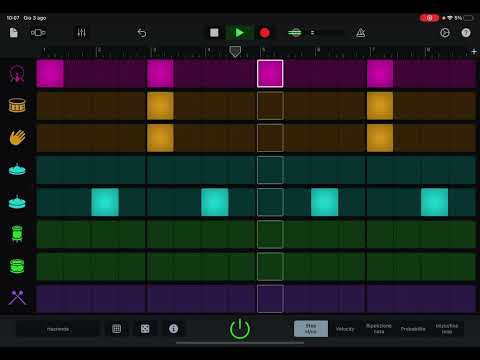Toggle the last lit cyan hi-hat step

pyautogui.click(x=434, y=202)
